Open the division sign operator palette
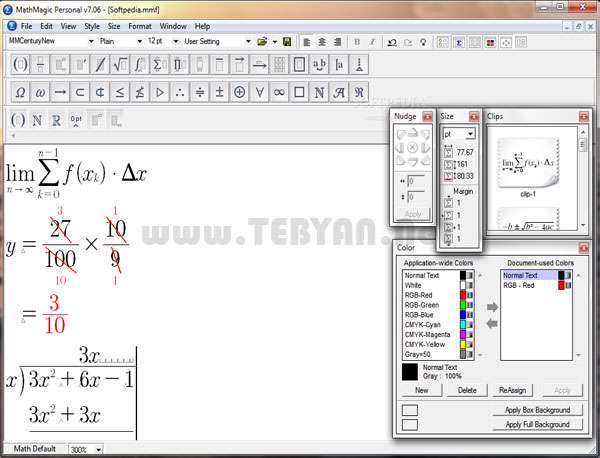This screenshot has height=458, width=600. tap(199, 92)
